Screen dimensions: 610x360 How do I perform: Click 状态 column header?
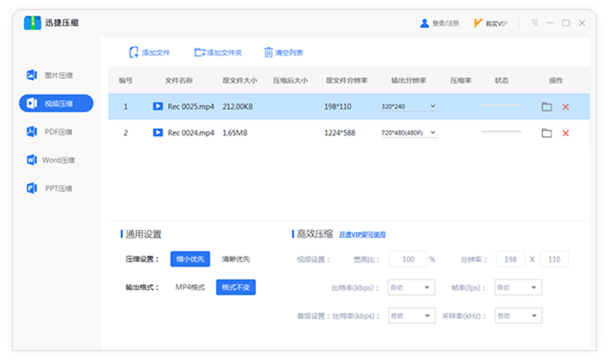[501, 81]
